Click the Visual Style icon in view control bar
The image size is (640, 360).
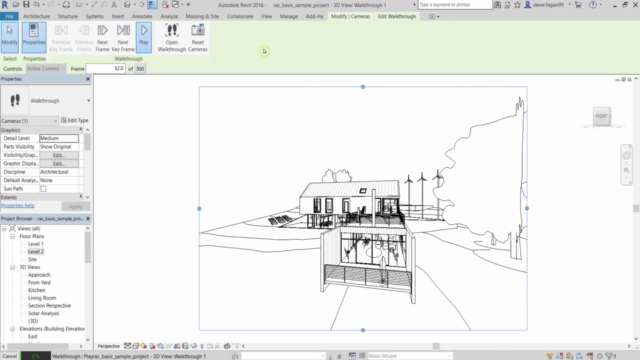tap(136, 346)
